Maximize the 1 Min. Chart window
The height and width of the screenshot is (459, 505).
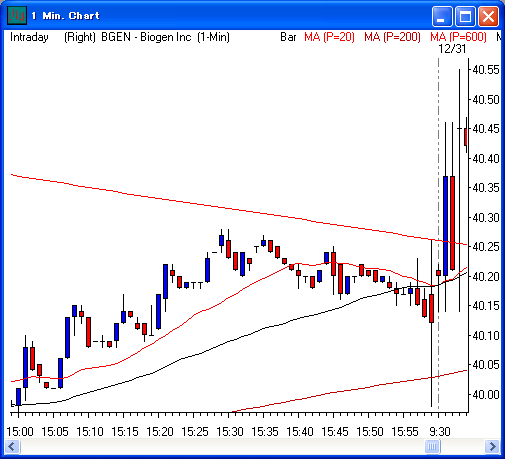pyautogui.click(x=465, y=16)
